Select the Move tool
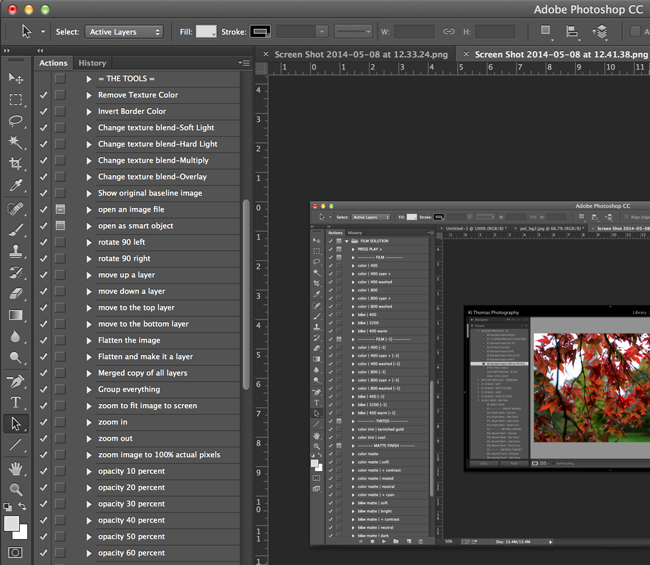Viewport: 650px width, 565px height. click(16, 78)
